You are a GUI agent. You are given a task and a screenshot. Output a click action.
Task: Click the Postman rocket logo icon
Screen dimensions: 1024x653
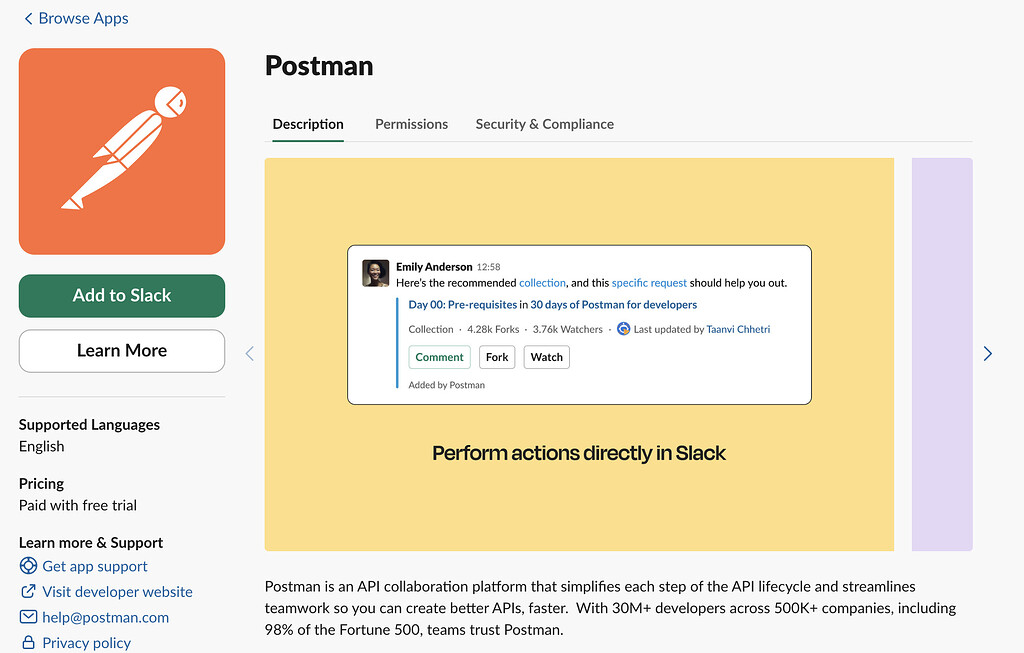(x=121, y=150)
